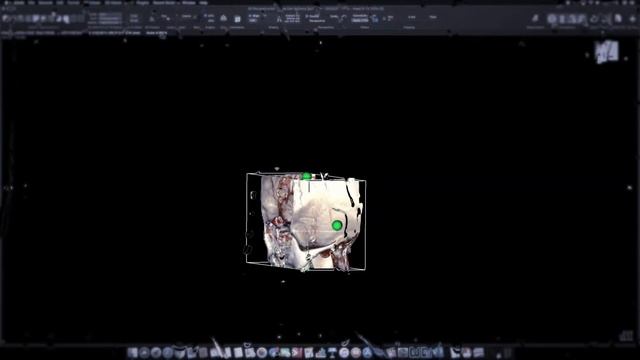Open the Help menu
Viewport: 640px width, 360px height.
point(203,2)
